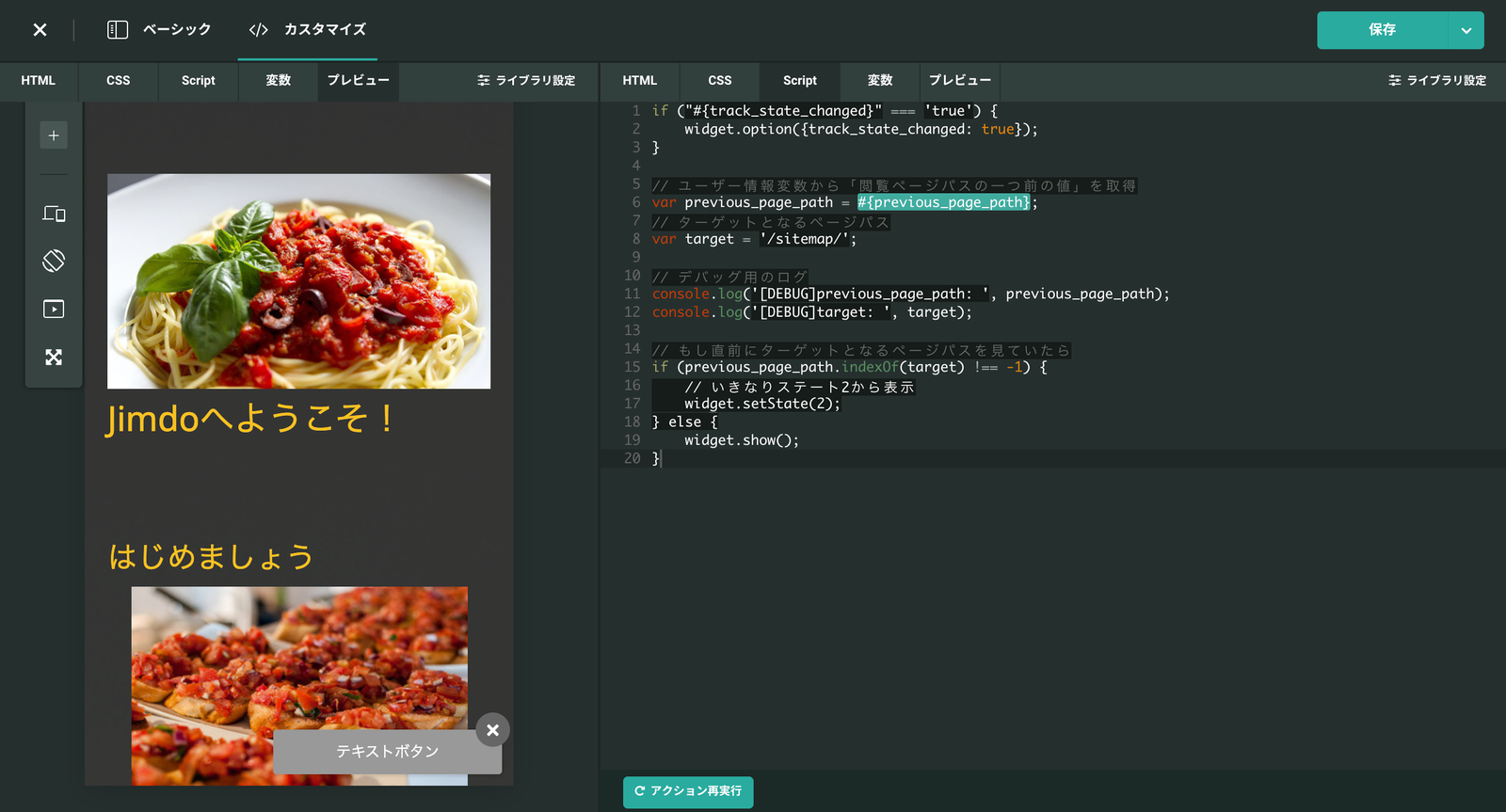Click code line widget.show();
Screen dimensions: 1506x812
[x=742, y=440]
